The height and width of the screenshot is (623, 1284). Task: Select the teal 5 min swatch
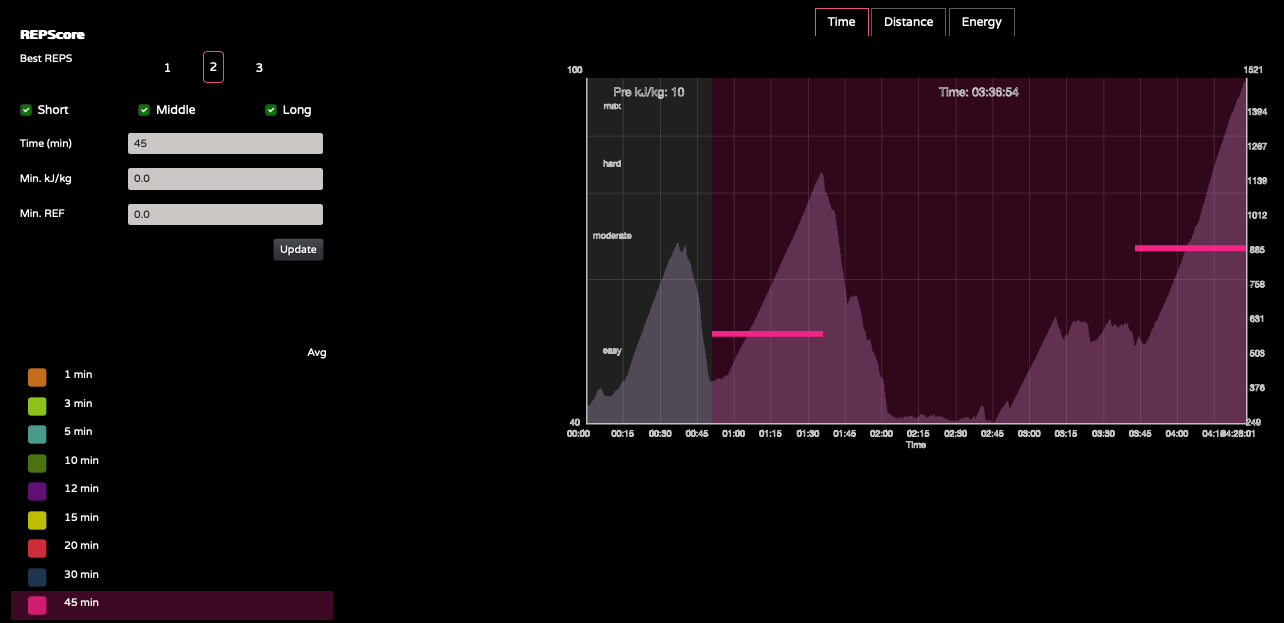(37, 434)
